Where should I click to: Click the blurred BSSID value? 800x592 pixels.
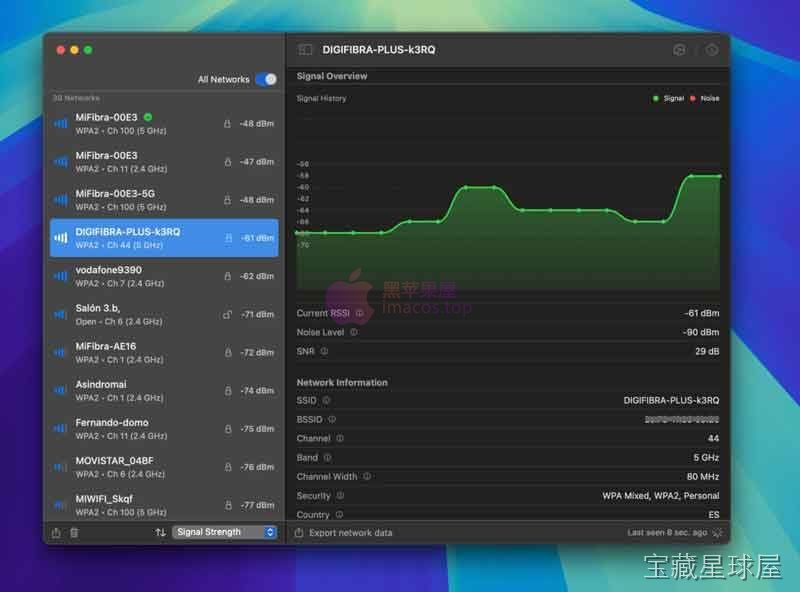pos(682,419)
